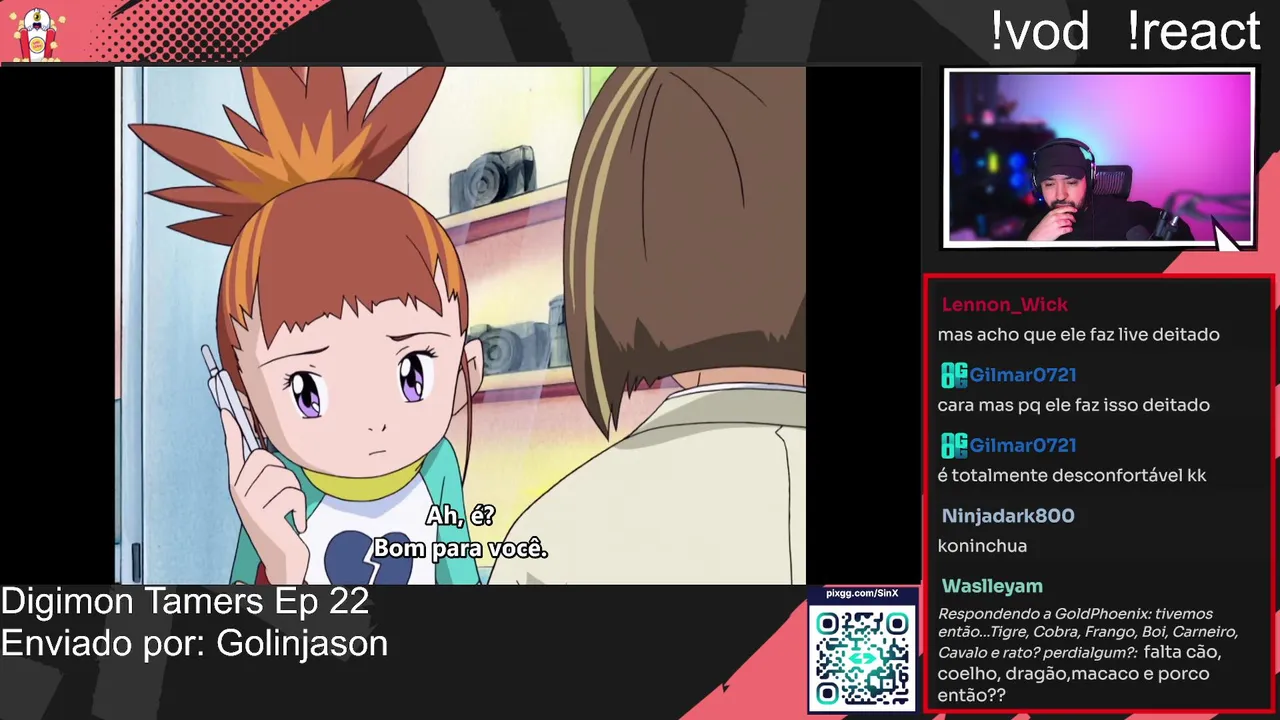Click the 'Digimon Tamers Ep 22' title
Screen dimensions: 1280x720
click(185, 601)
